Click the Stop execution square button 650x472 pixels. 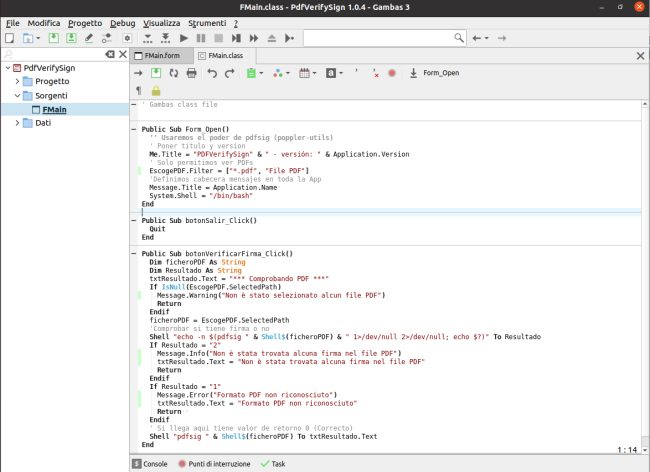point(218,38)
